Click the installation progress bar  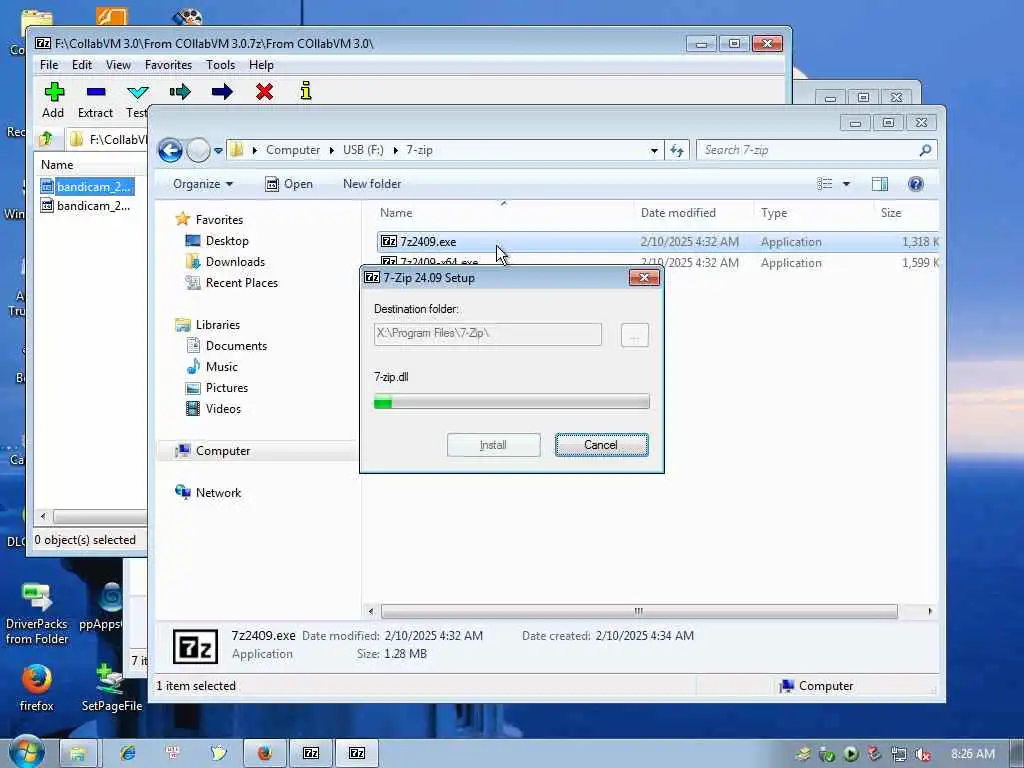(x=512, y=401)
